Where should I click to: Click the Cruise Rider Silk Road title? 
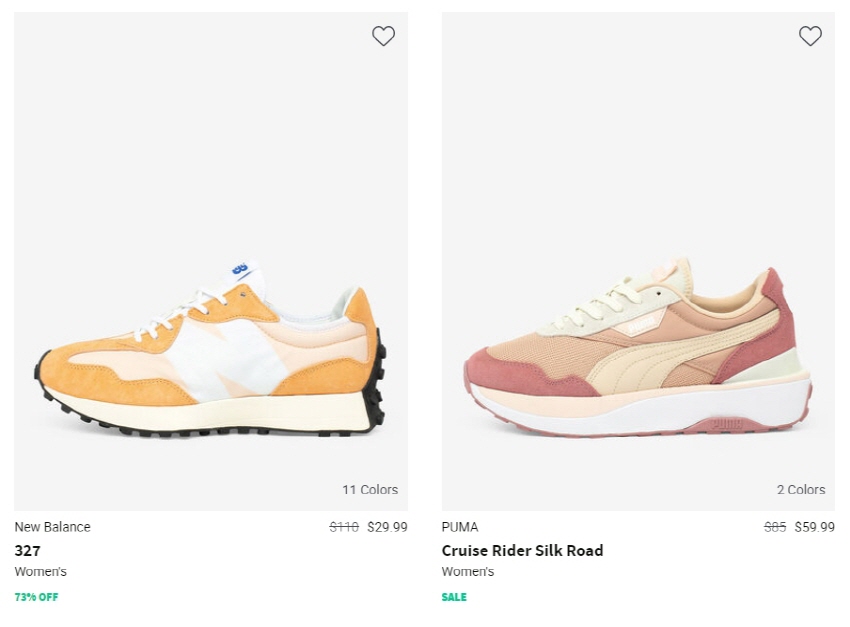click(x=522, y=551)
